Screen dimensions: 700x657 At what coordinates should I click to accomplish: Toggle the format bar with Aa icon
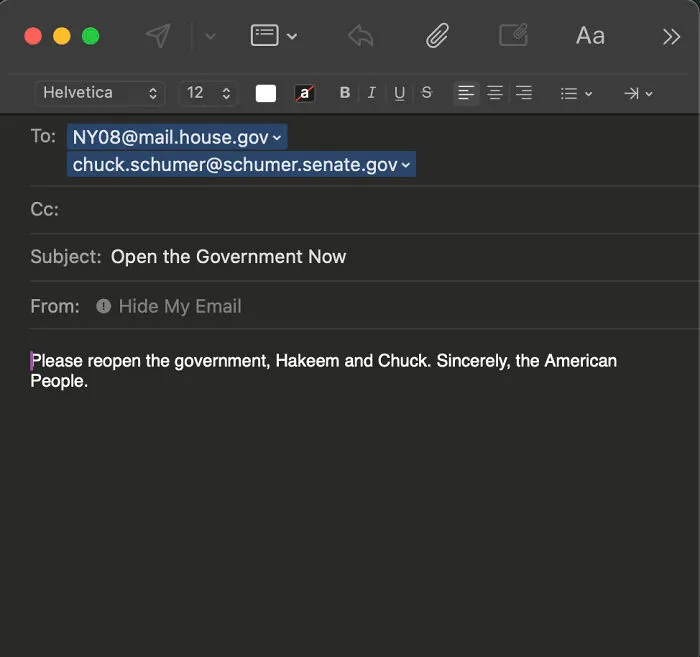[590, 36]
